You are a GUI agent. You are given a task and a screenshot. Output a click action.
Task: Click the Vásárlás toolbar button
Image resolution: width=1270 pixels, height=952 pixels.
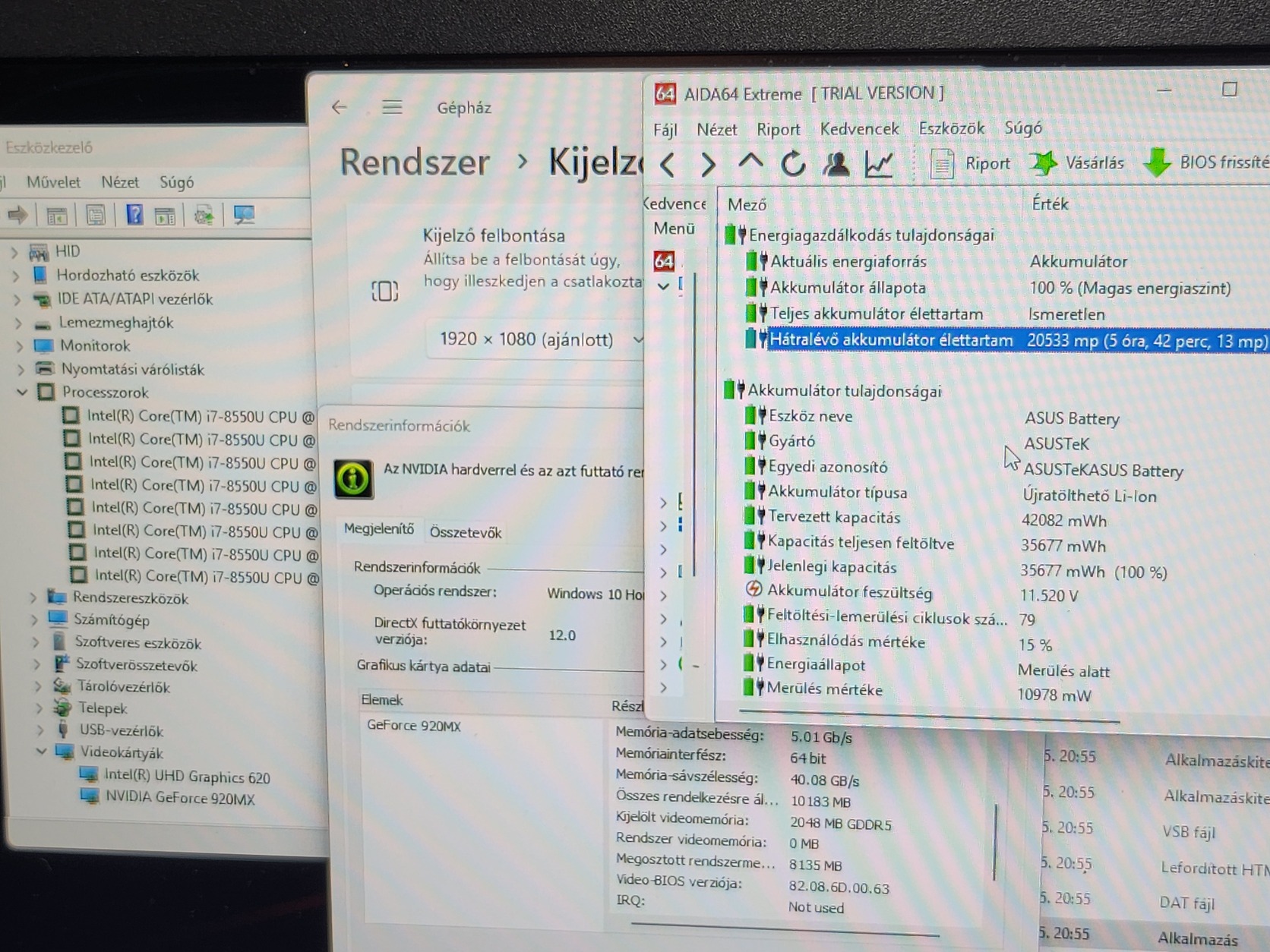1077,162
